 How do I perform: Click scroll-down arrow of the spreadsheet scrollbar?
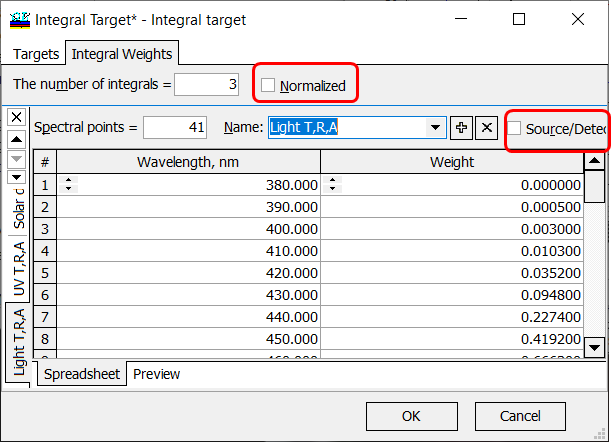pos(594,347)
